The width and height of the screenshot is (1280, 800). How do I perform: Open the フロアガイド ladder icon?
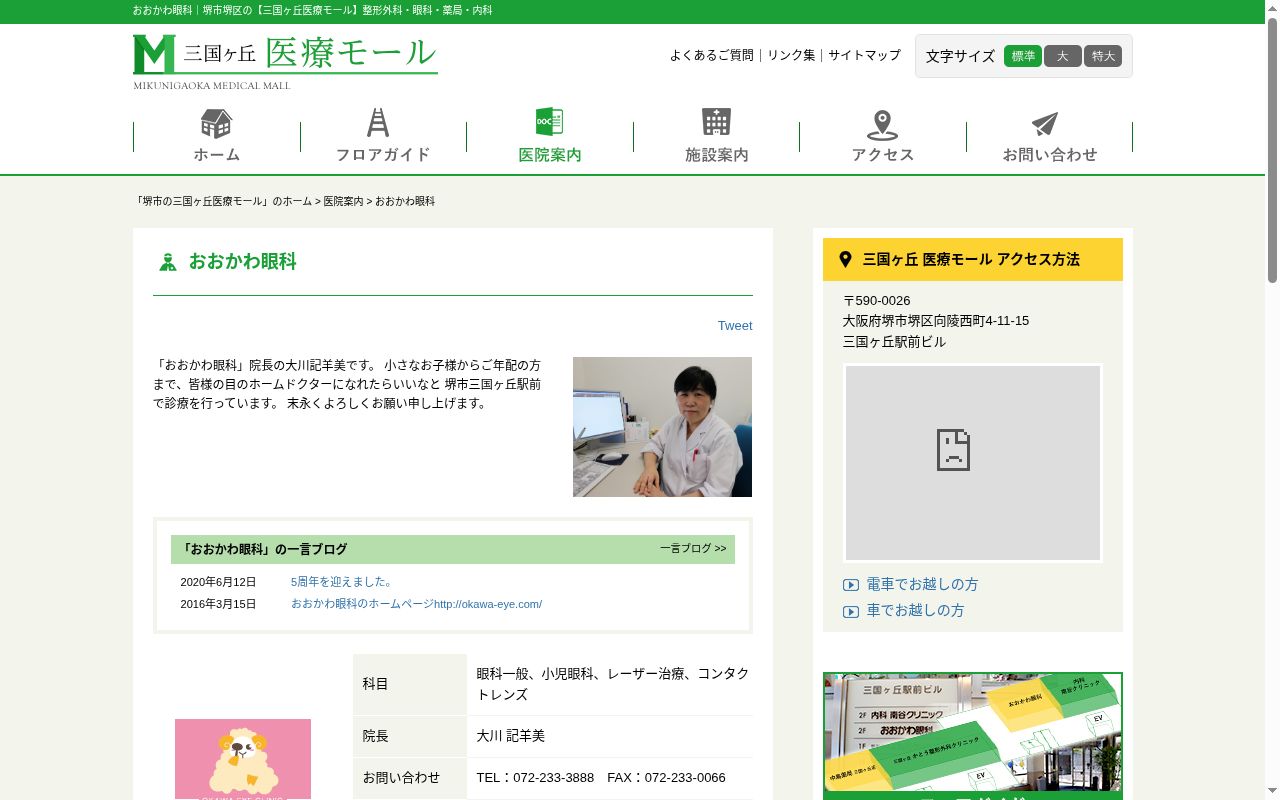(x=378, y=122)
